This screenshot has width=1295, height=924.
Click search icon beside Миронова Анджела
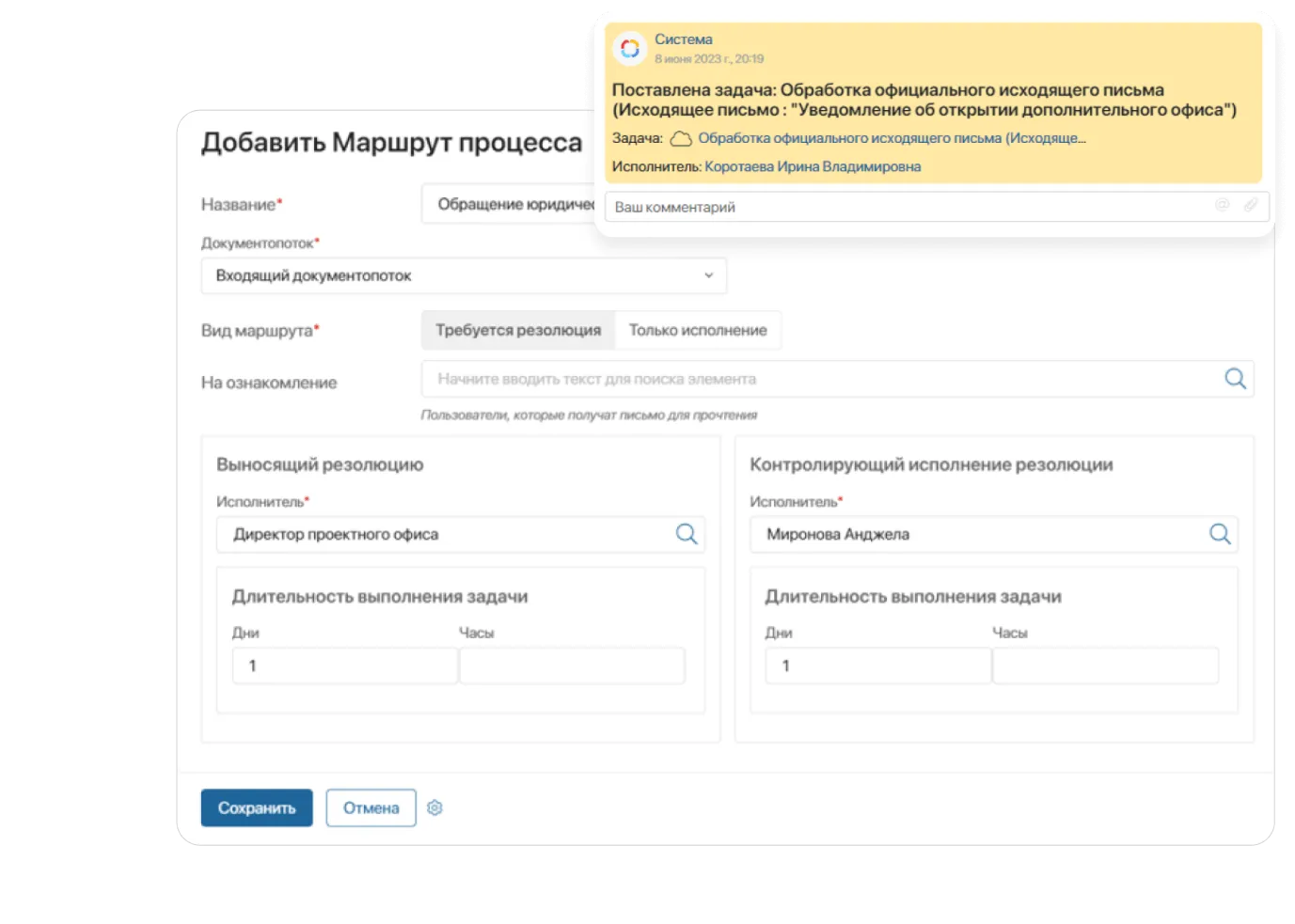click(1220, 534)
